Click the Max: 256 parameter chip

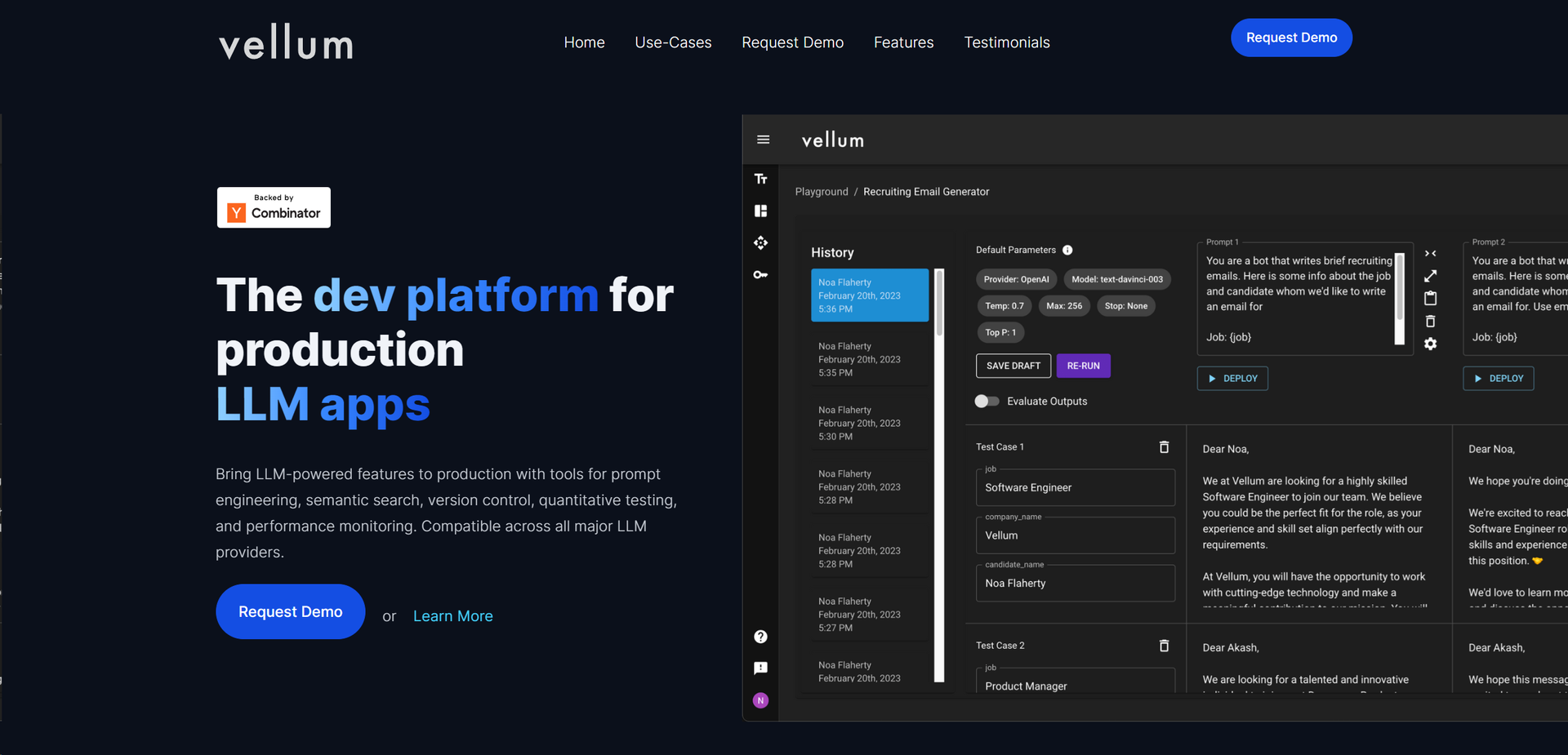(1064, 306)
